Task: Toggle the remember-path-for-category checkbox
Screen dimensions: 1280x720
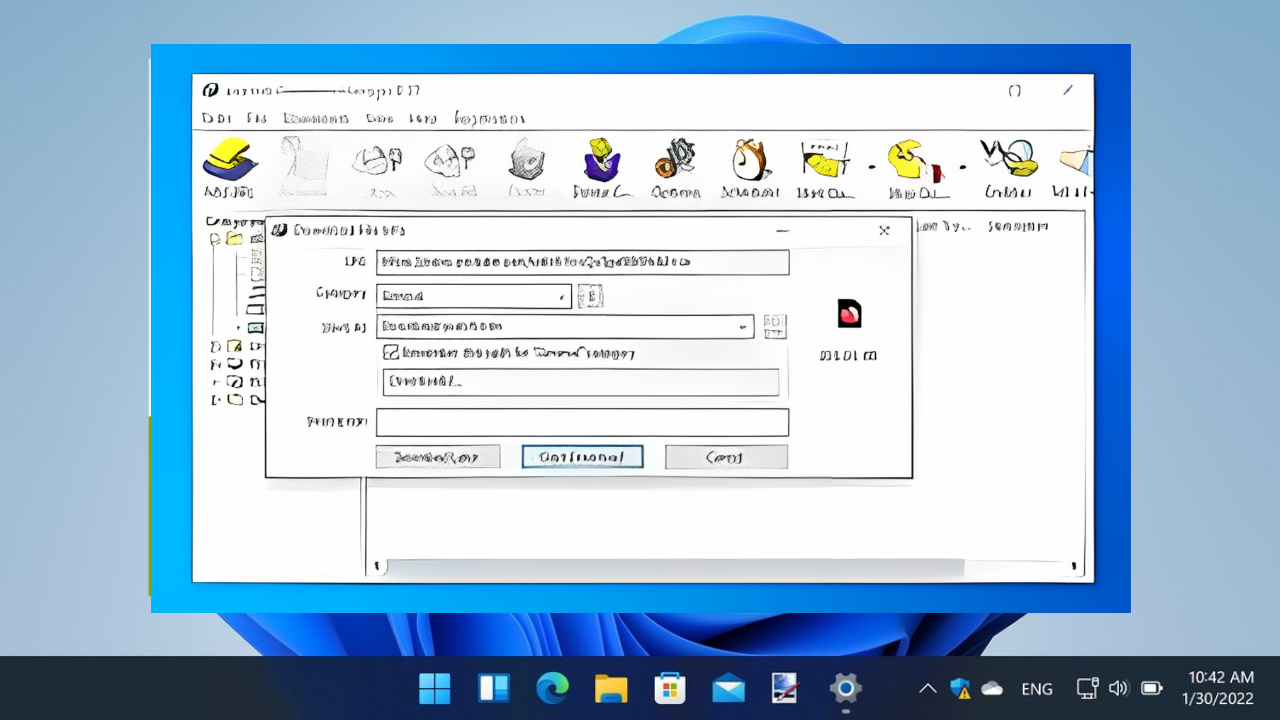Action: [391, 353]
